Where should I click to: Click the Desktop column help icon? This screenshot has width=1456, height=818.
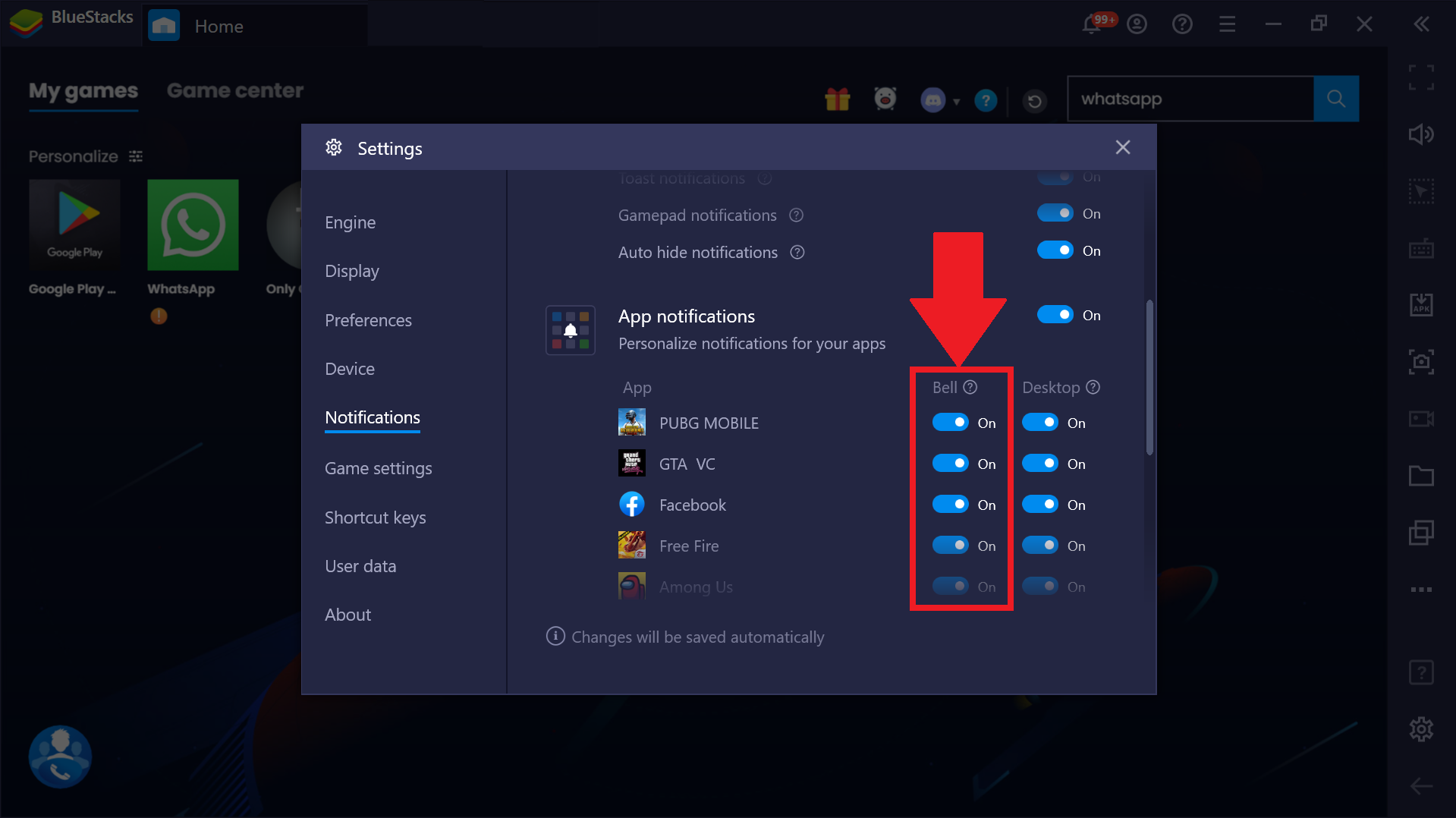click(1093, 387)
